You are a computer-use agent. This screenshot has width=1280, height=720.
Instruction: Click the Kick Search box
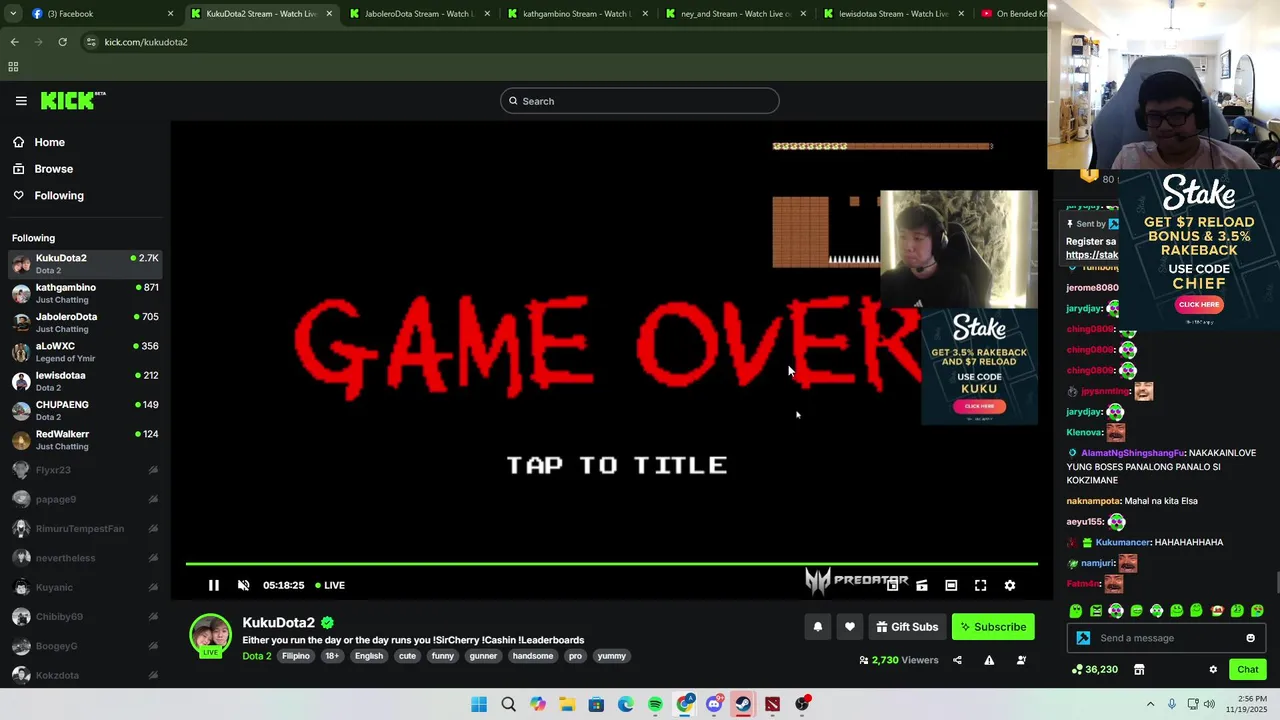640,101
